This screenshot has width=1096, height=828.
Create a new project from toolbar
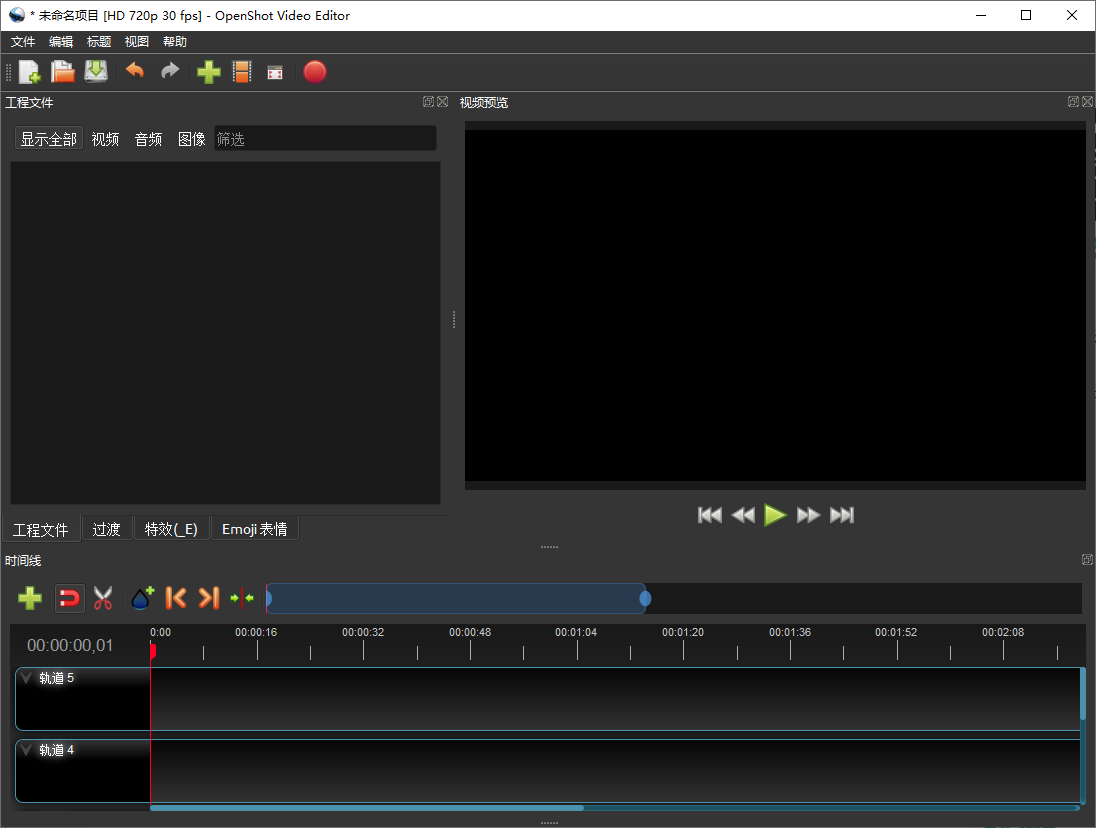[29, 72]
